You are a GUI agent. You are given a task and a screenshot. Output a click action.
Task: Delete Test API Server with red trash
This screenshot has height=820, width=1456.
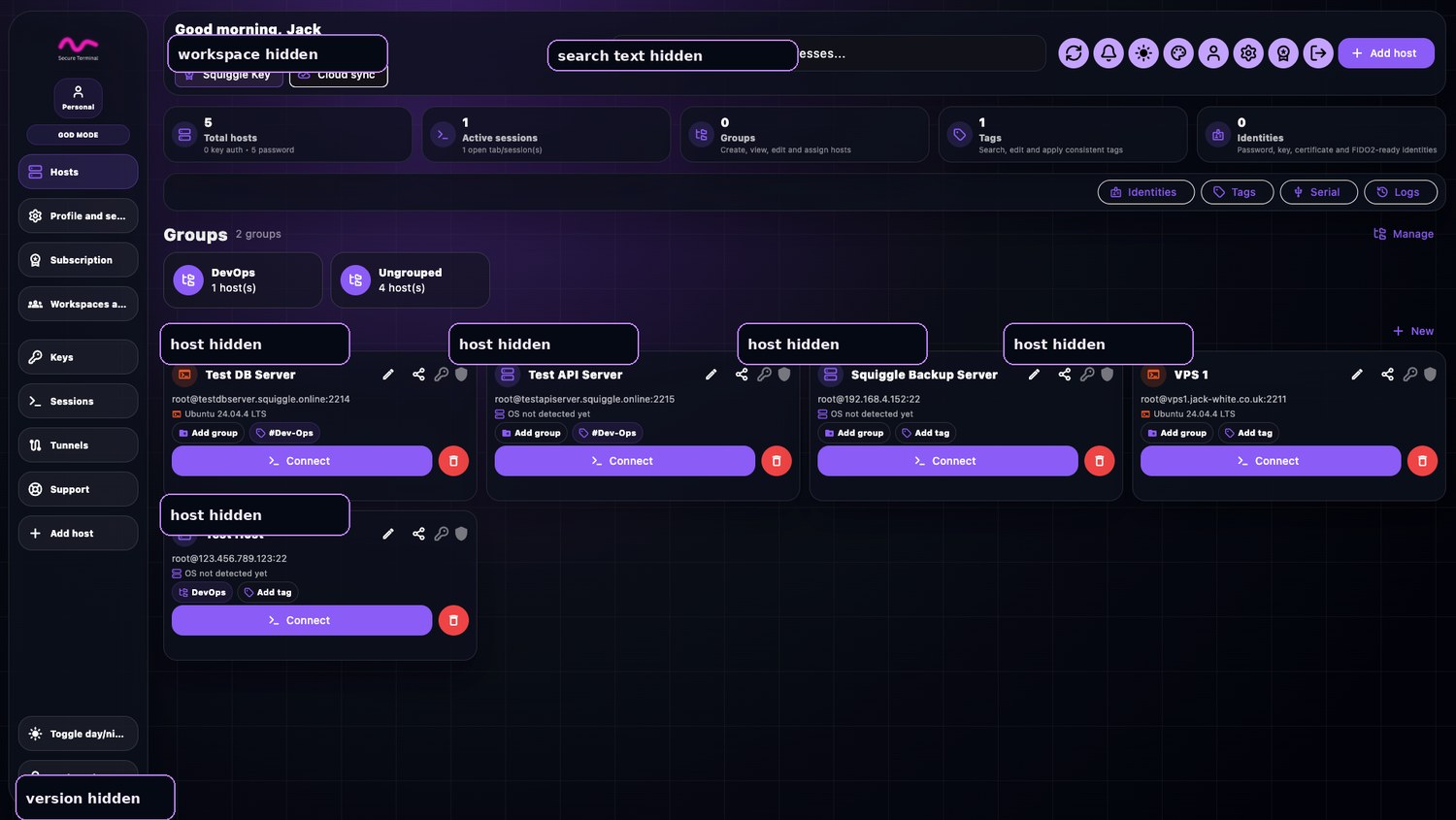click(777, 461)
